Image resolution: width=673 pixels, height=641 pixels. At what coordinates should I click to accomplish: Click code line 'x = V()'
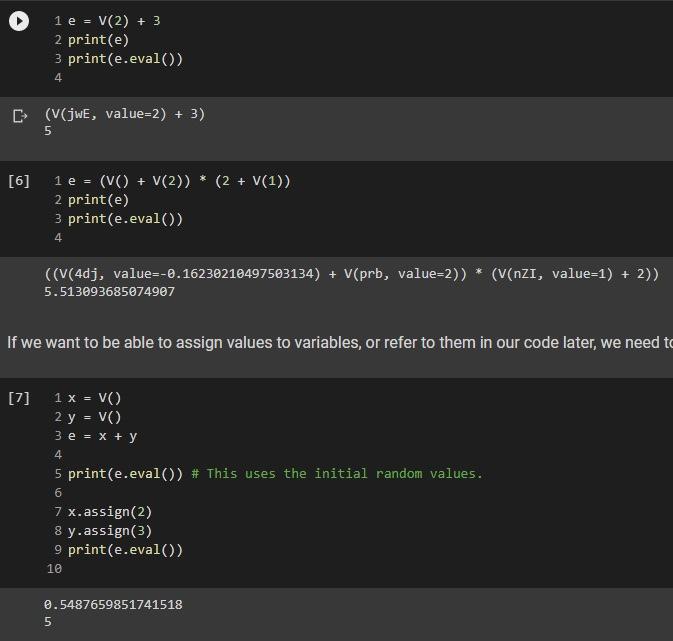pyautogui.click(x=94, y=398)
